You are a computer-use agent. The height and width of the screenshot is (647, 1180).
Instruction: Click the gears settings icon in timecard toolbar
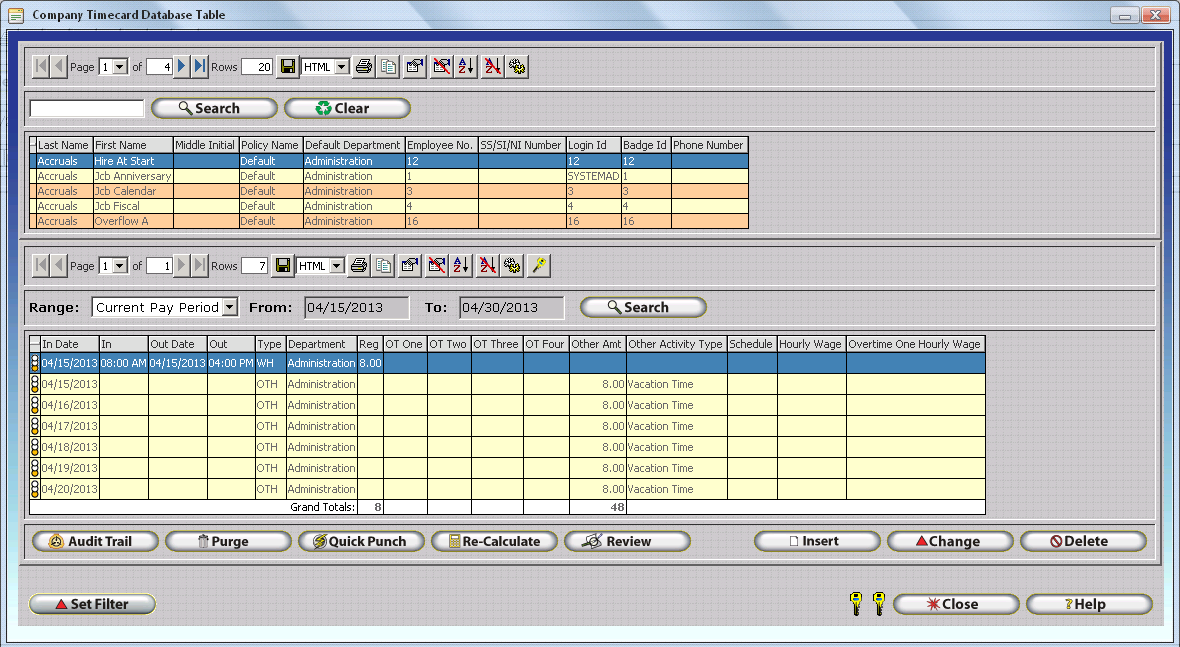(x=513, y=266)
